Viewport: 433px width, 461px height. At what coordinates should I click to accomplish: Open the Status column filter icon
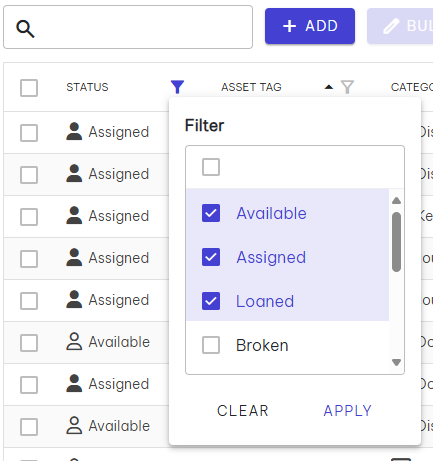[177, 87]
